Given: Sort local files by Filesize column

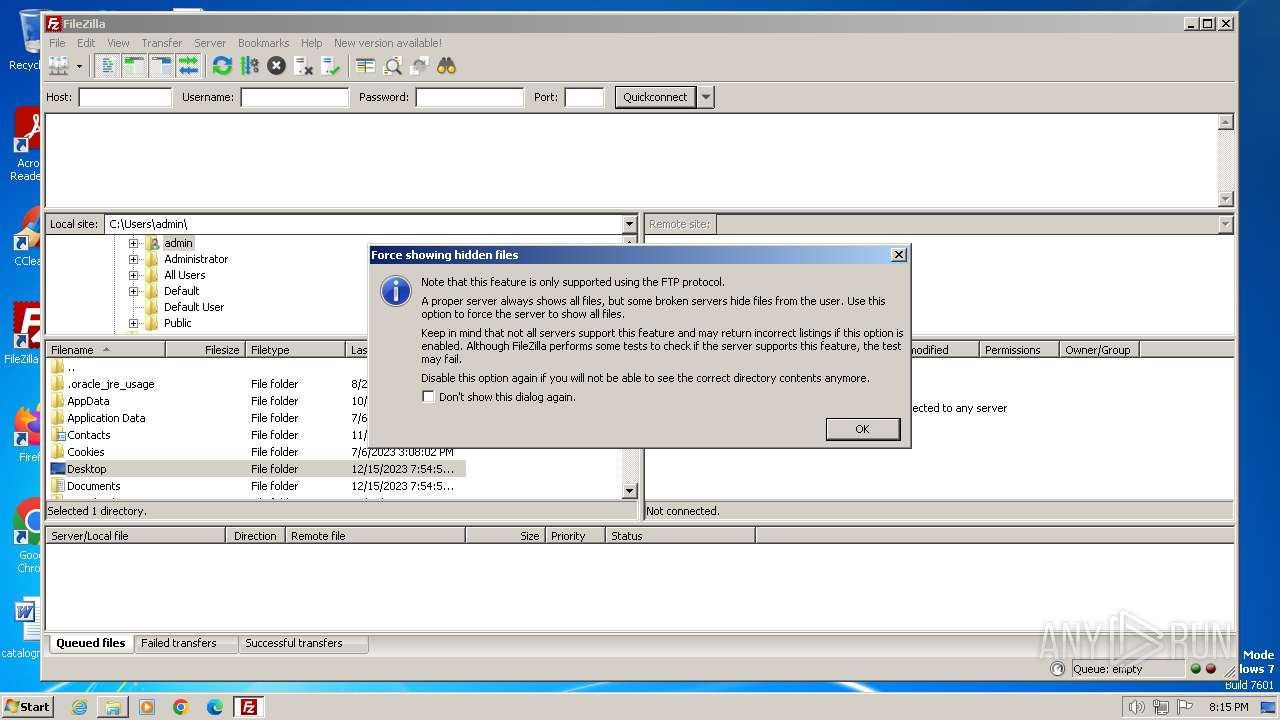Looking at the screenshot, I should tap(205, 350).
